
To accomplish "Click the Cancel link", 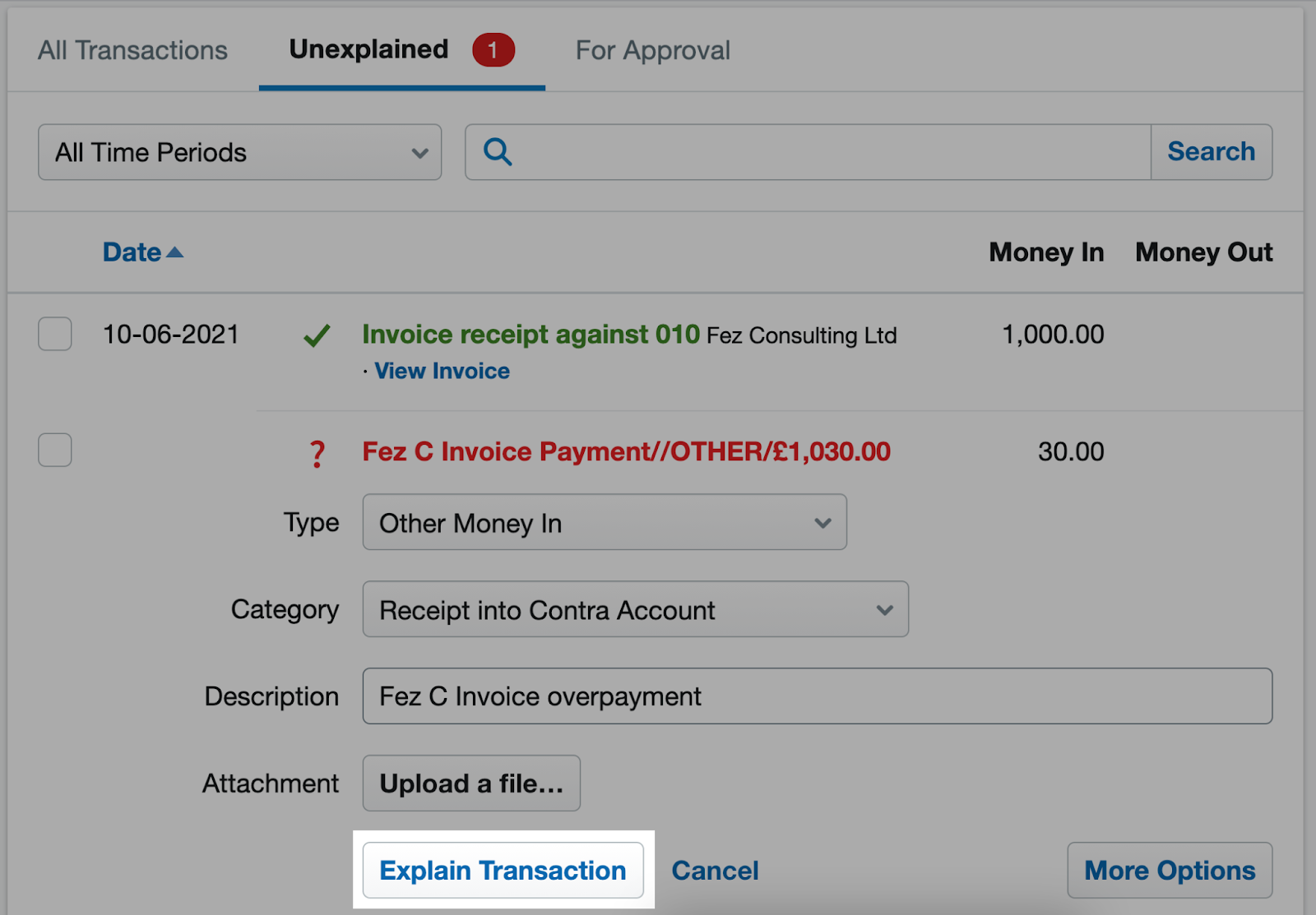I will pyautogui.click(x=716, y=871).
